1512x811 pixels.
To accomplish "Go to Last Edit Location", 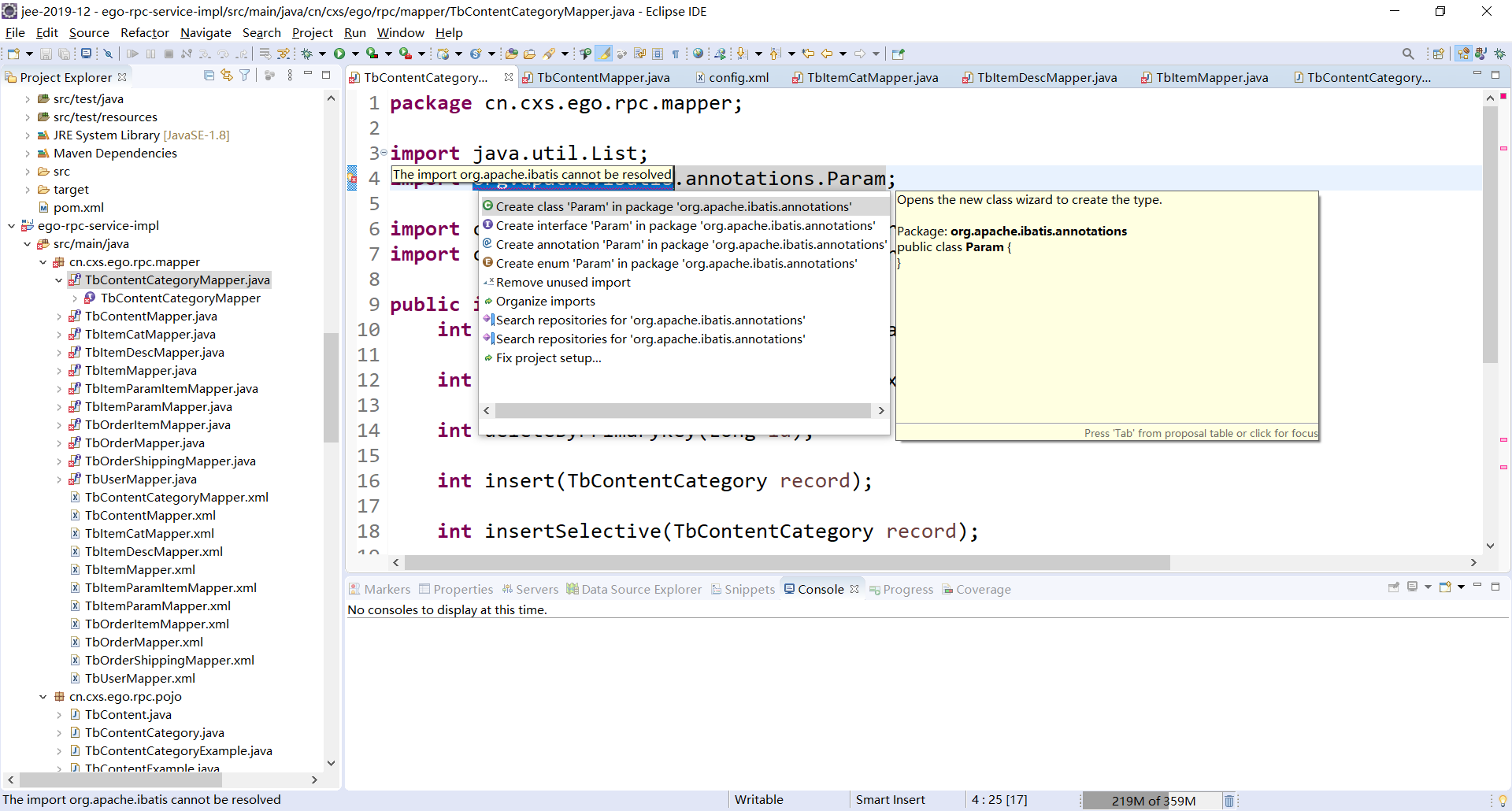I will click(808, 54).
